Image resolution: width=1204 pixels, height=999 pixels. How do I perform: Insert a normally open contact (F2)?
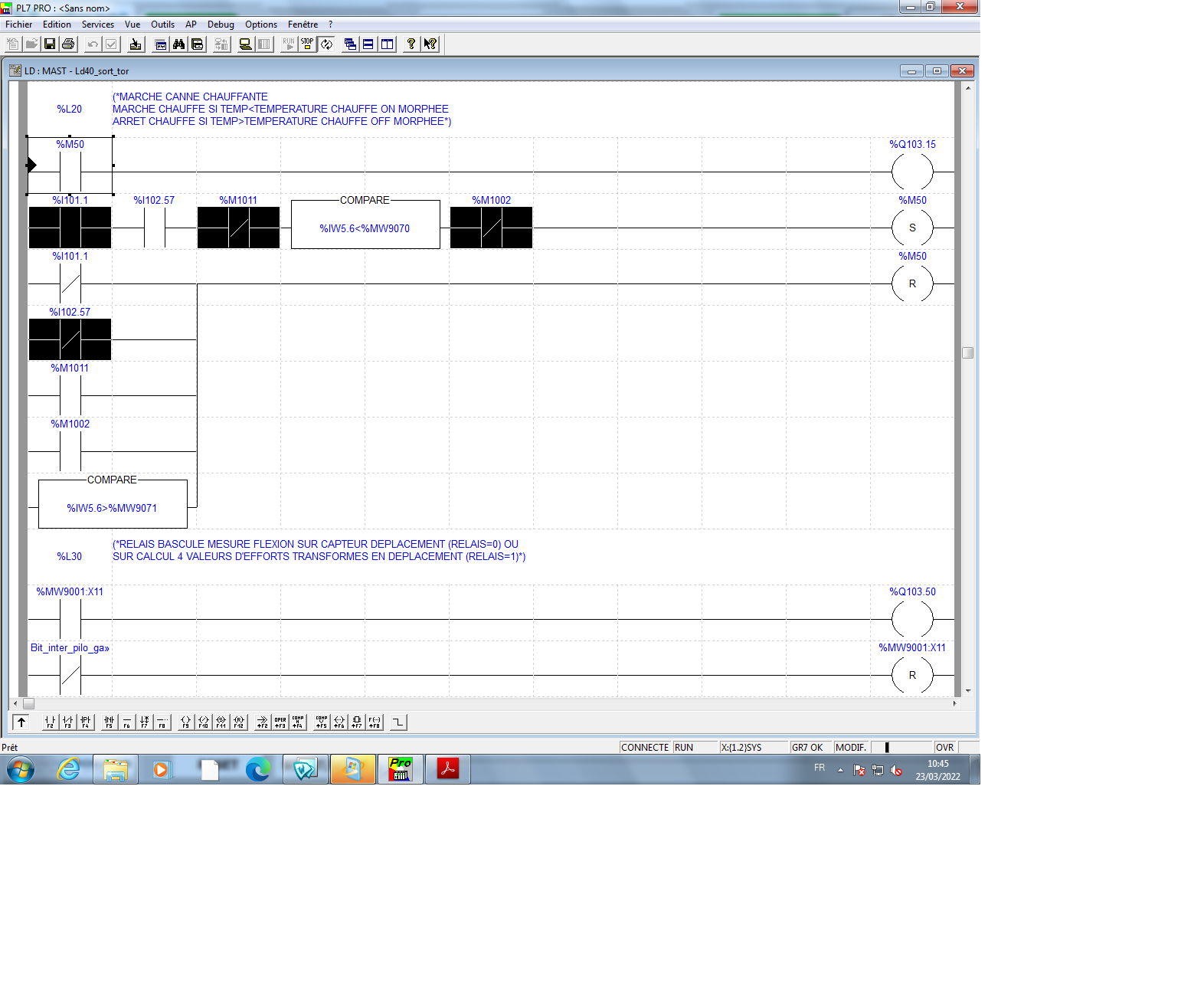pyautogui.click(x=50, y=722)
